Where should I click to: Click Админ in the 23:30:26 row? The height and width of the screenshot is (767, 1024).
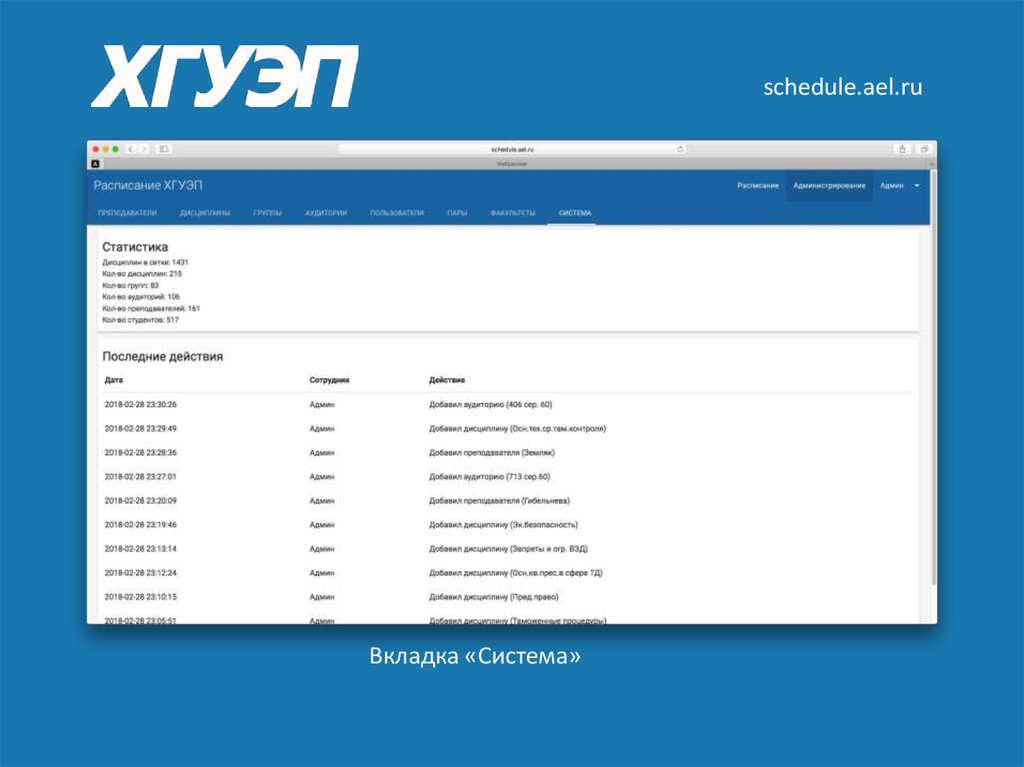[321, 404]
